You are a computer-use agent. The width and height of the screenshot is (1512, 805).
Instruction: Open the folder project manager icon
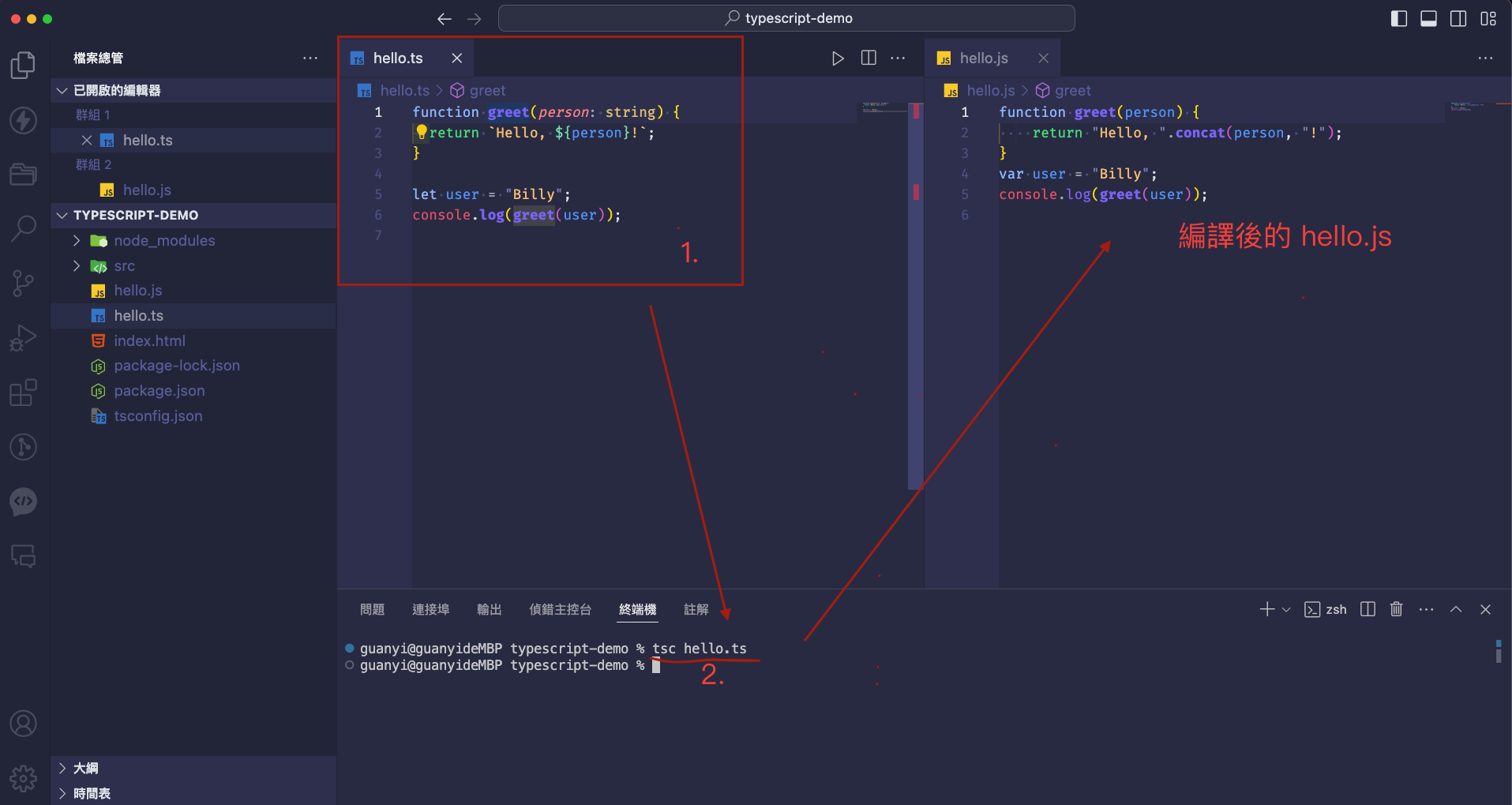pyautogui.click(x=24, y=174)
